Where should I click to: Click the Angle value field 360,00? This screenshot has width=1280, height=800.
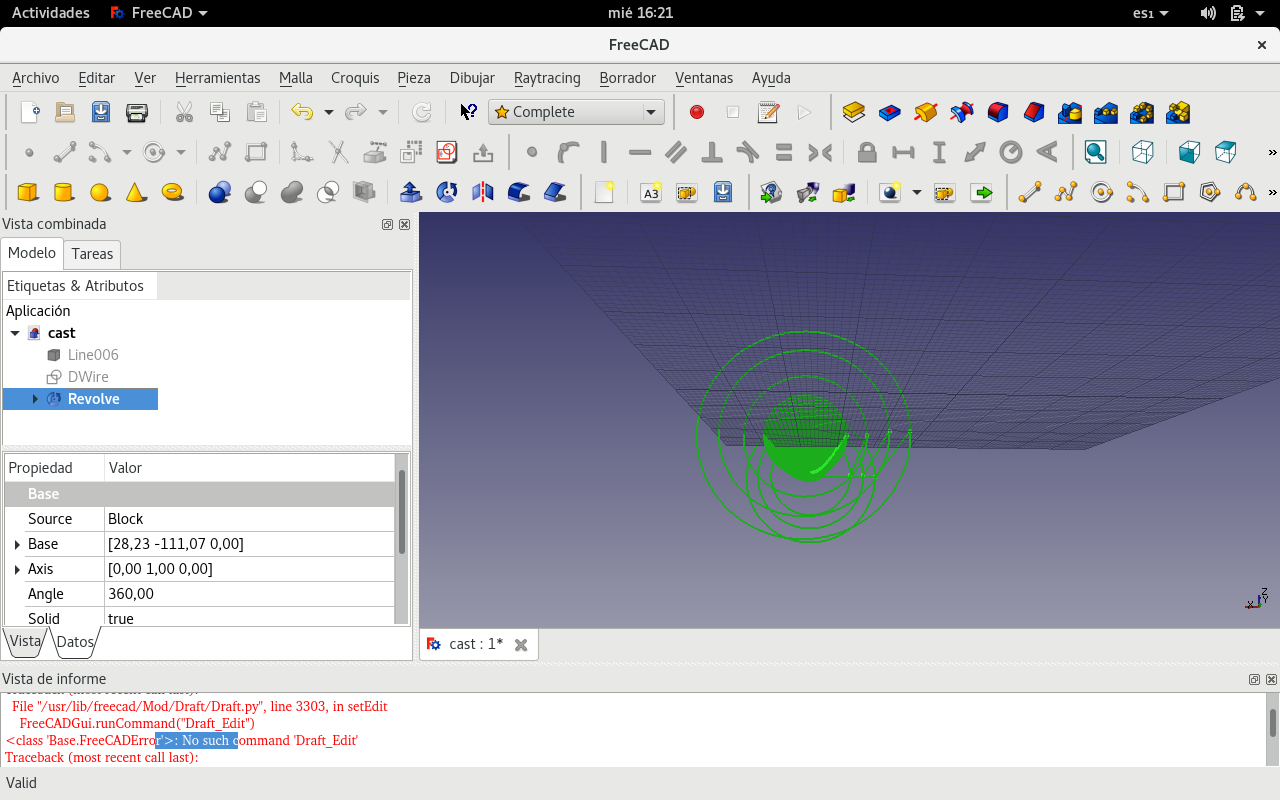coord(250,594)
